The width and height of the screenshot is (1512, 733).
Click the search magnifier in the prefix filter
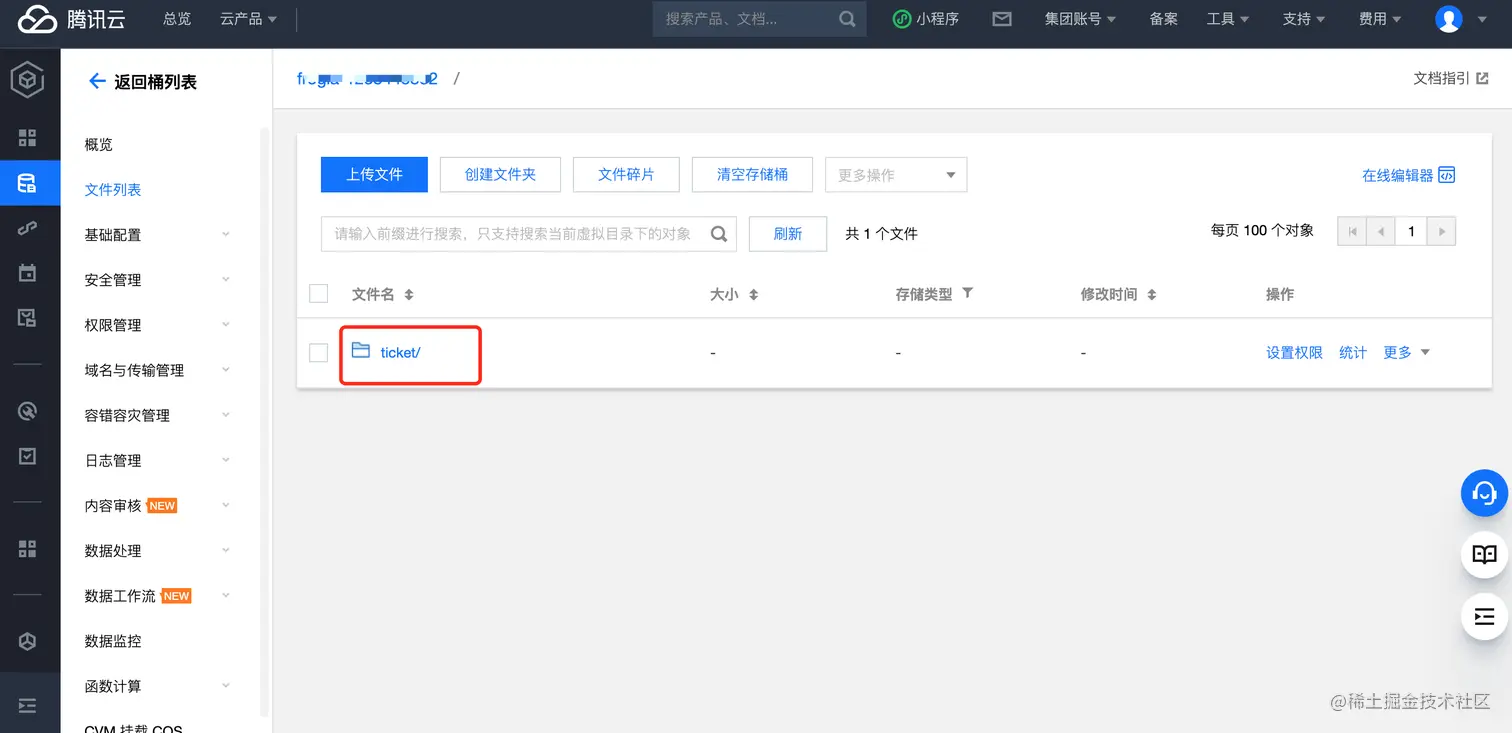pos(719,234)
